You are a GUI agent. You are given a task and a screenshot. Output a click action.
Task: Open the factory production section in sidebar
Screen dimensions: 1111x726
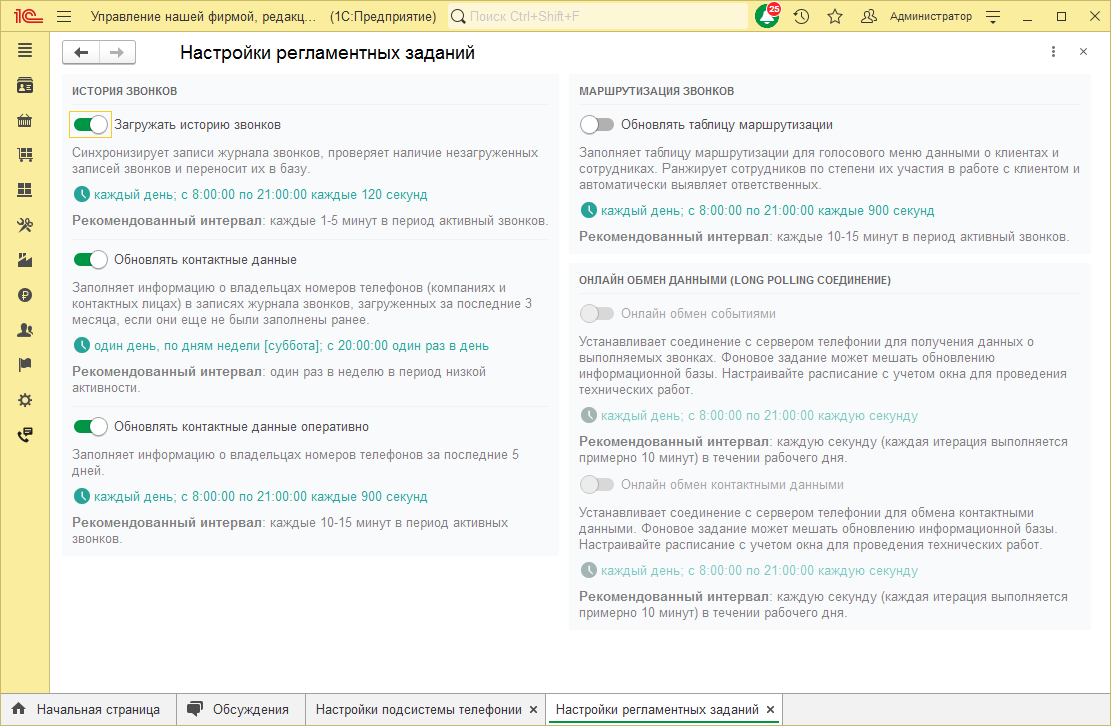click(x=25, y=260)
